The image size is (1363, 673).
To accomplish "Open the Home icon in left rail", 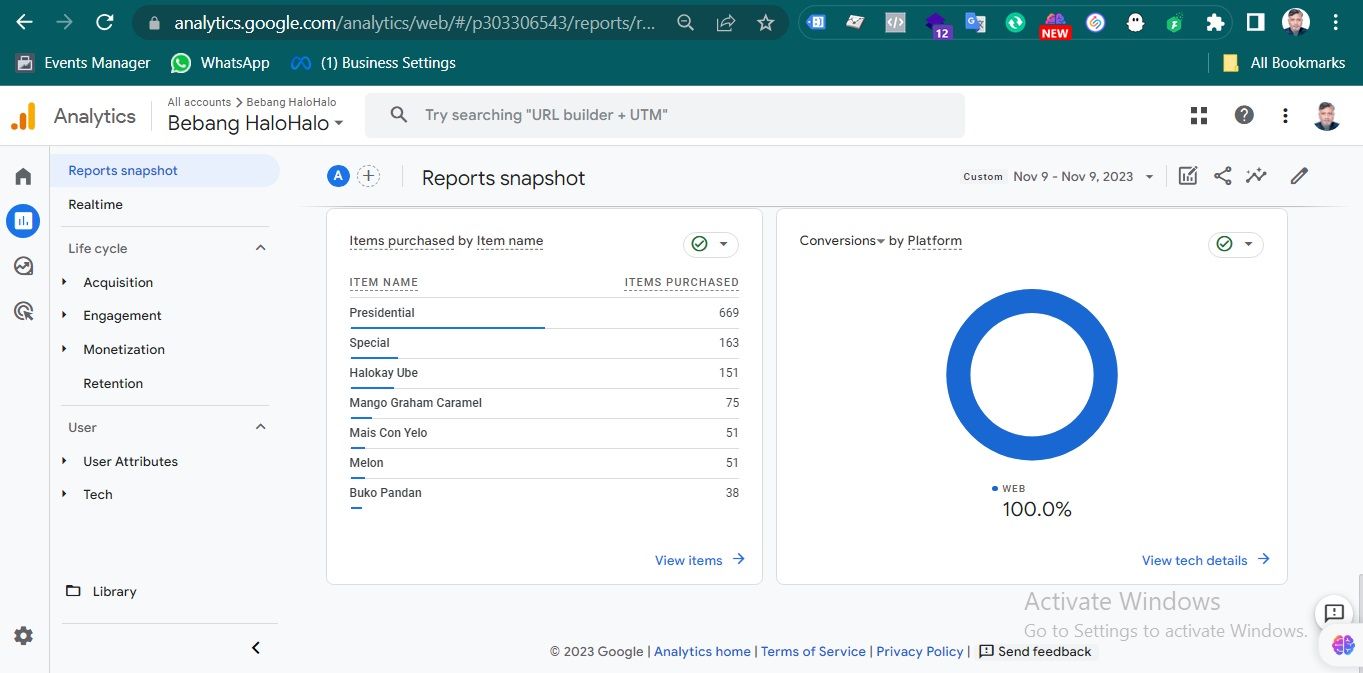I will click(23, 177).
